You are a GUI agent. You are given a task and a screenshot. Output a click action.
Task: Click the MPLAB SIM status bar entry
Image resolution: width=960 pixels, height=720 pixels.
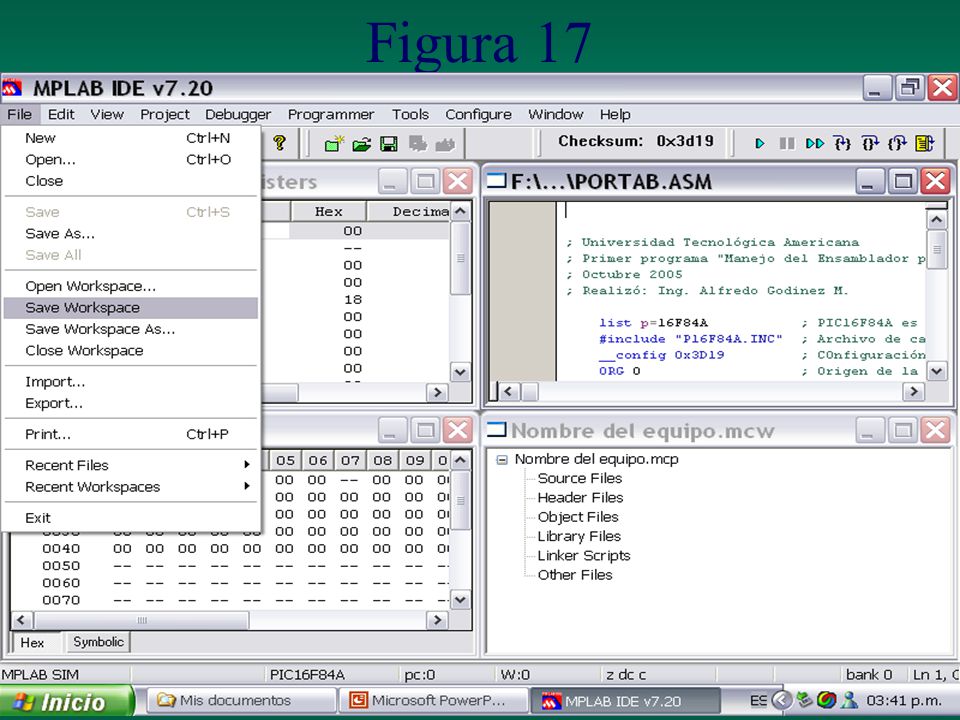point(40,675)
